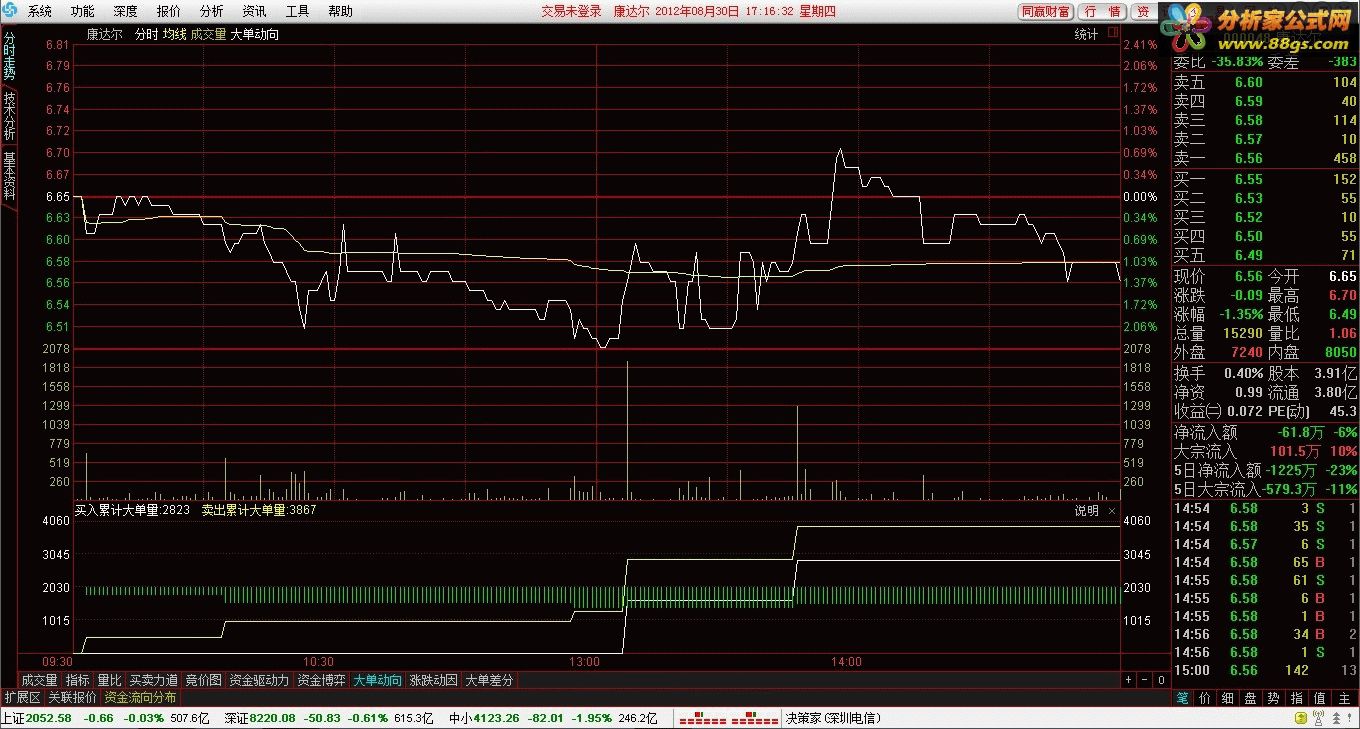The width and height of the screenshot is (1360, 729).
Task: Click the 统计 link above chart
Action: tap(1086, 34)
